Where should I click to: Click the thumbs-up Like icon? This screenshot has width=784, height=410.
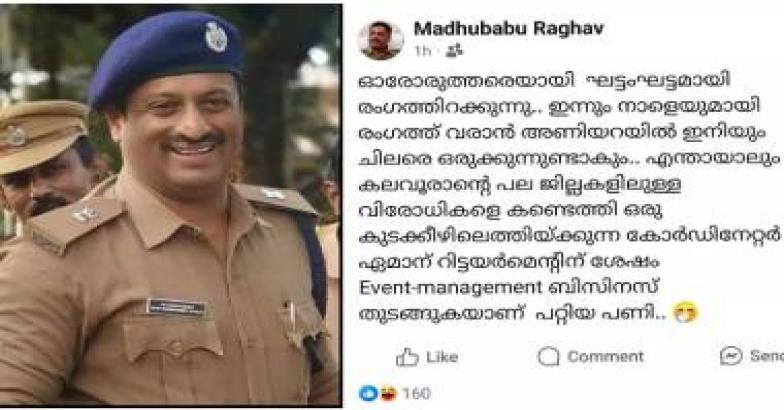pyautogui.click(x=407, y=356)
